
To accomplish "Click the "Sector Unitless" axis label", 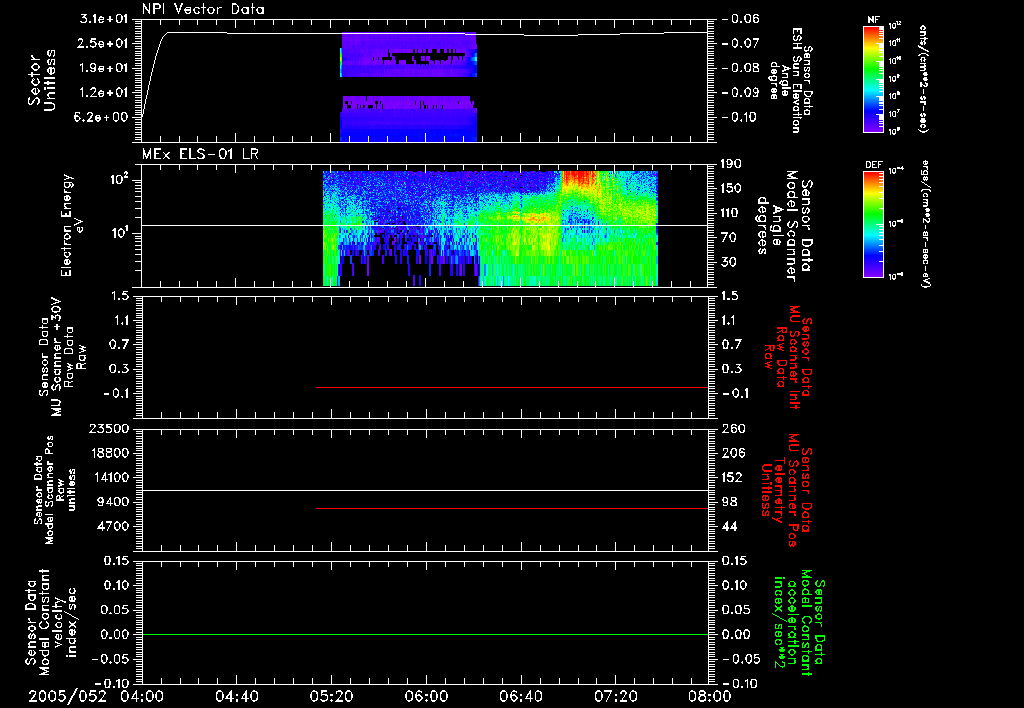I will [x=42, y=80].
